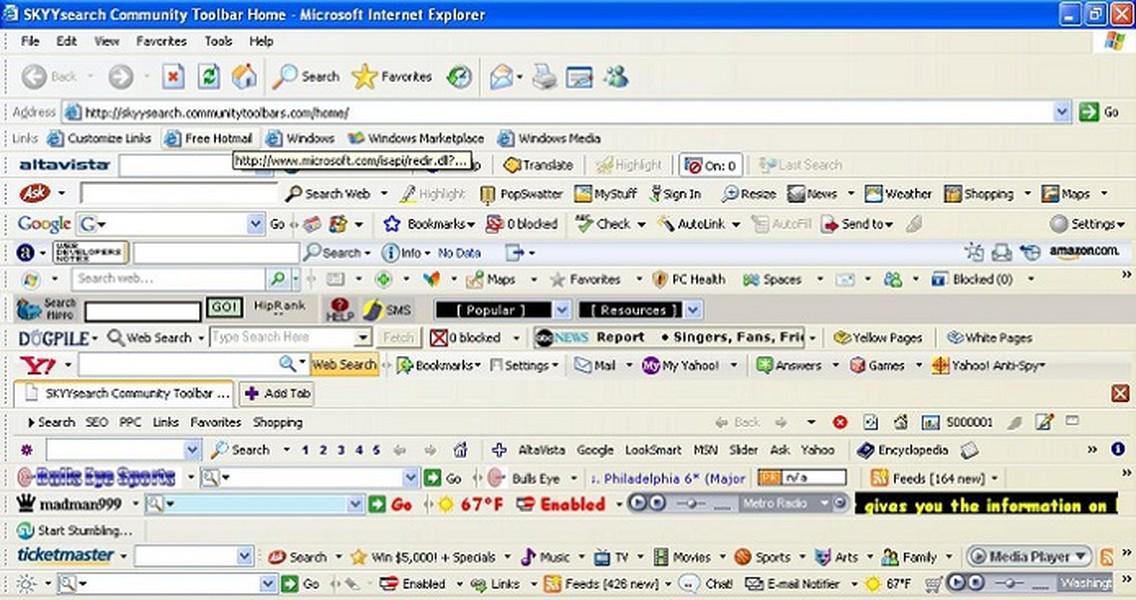Toggle the Ask toolbar Highlight button
Image resolution: width=1136 pixels, height=600 pixels.
pos(433,194)
